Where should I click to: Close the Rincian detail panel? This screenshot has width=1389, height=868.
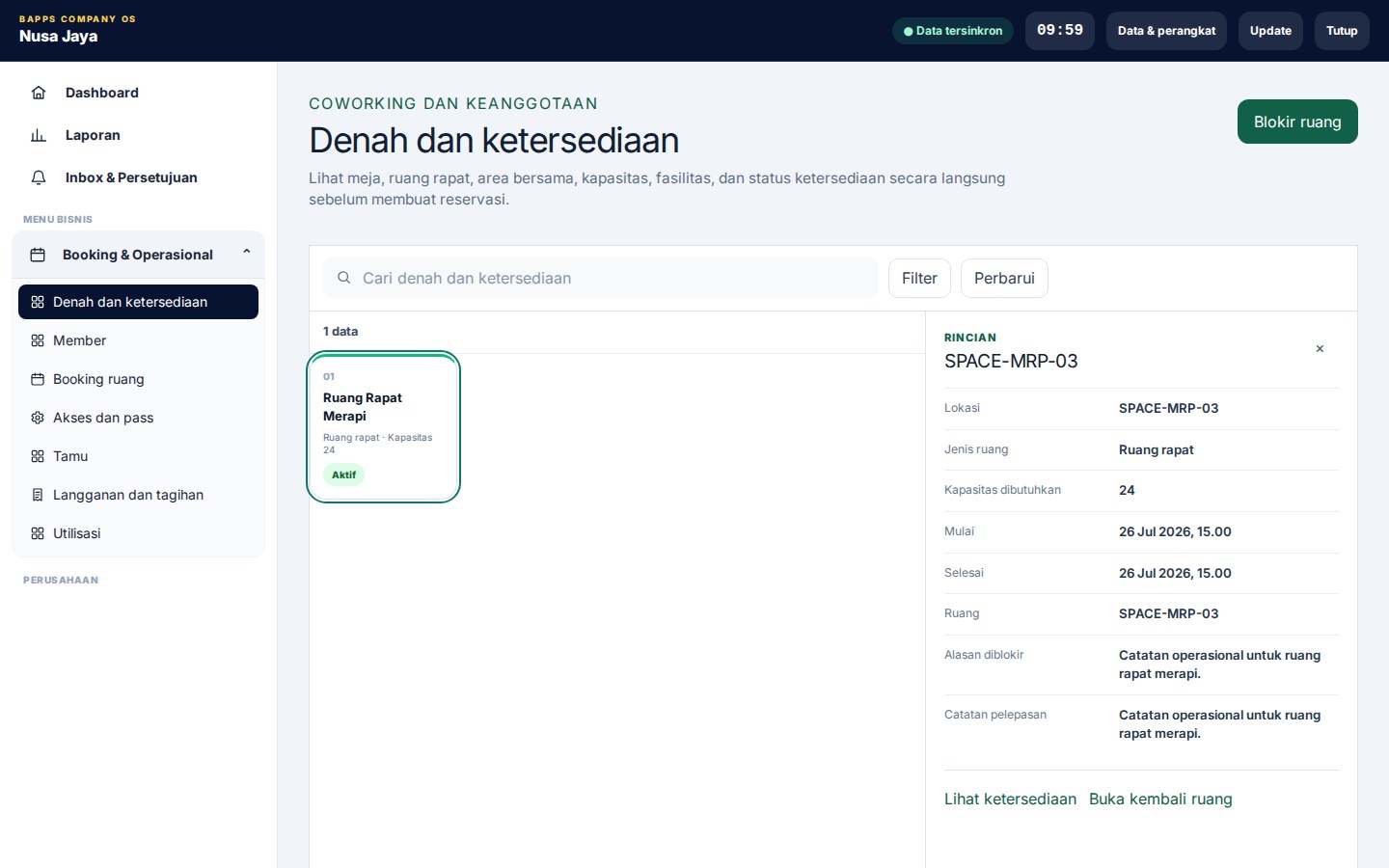1320,349
